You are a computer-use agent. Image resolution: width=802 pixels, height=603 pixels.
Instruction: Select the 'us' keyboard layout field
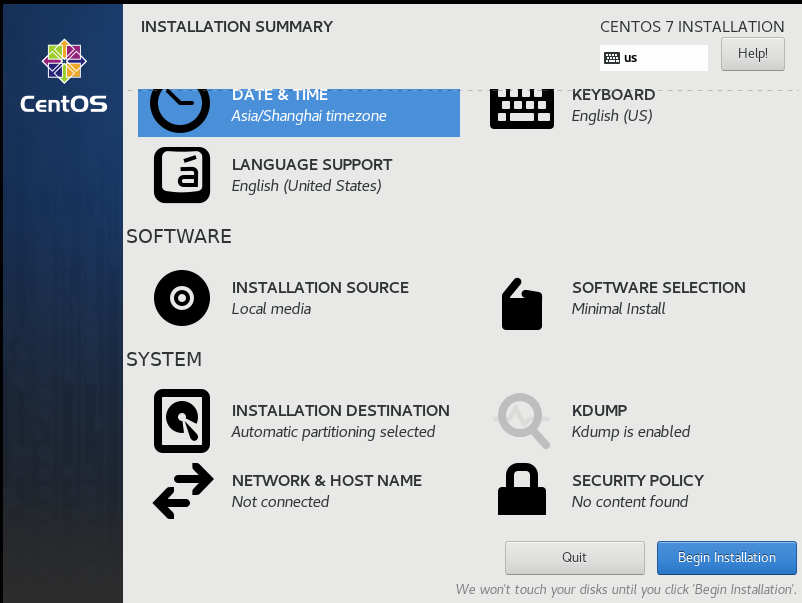(x=654, y=58)
